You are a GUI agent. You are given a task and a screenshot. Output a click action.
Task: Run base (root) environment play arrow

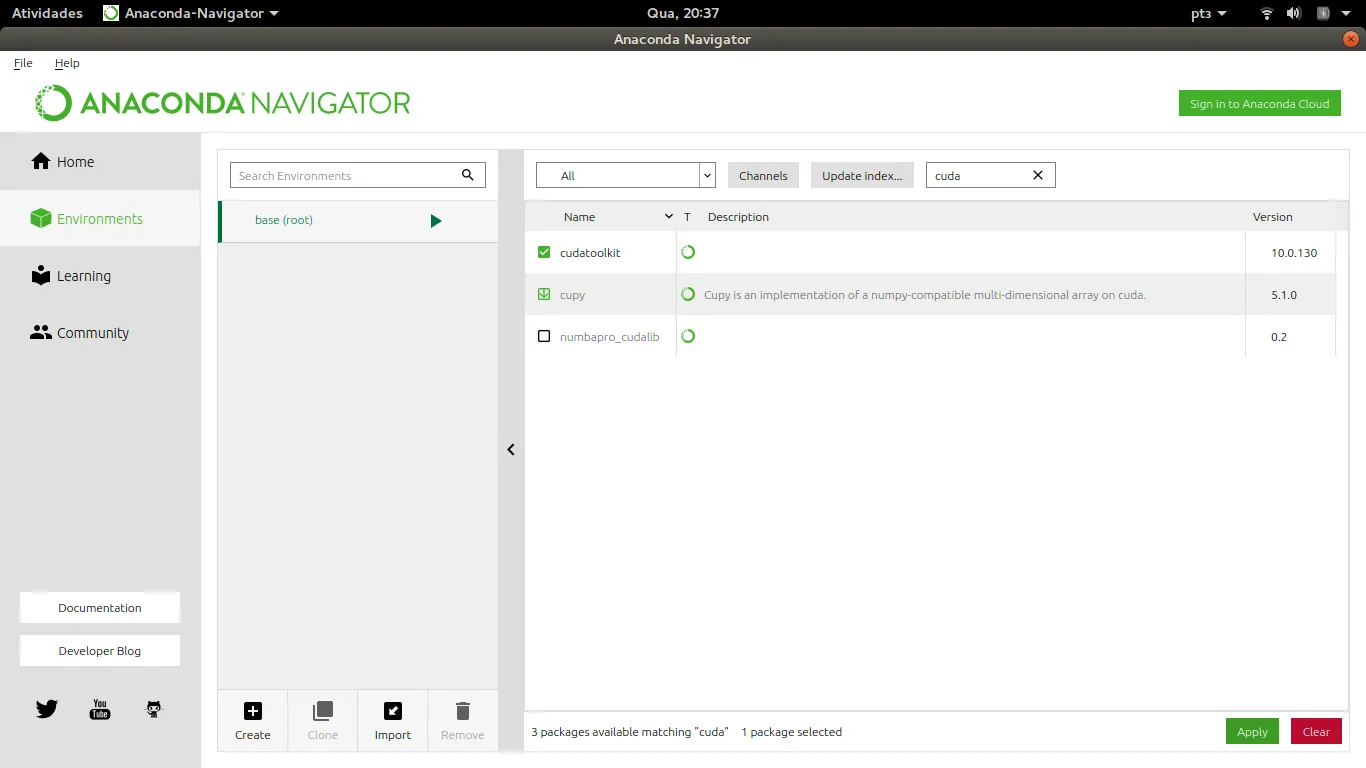pyautogui.click(x=436, y=221)
